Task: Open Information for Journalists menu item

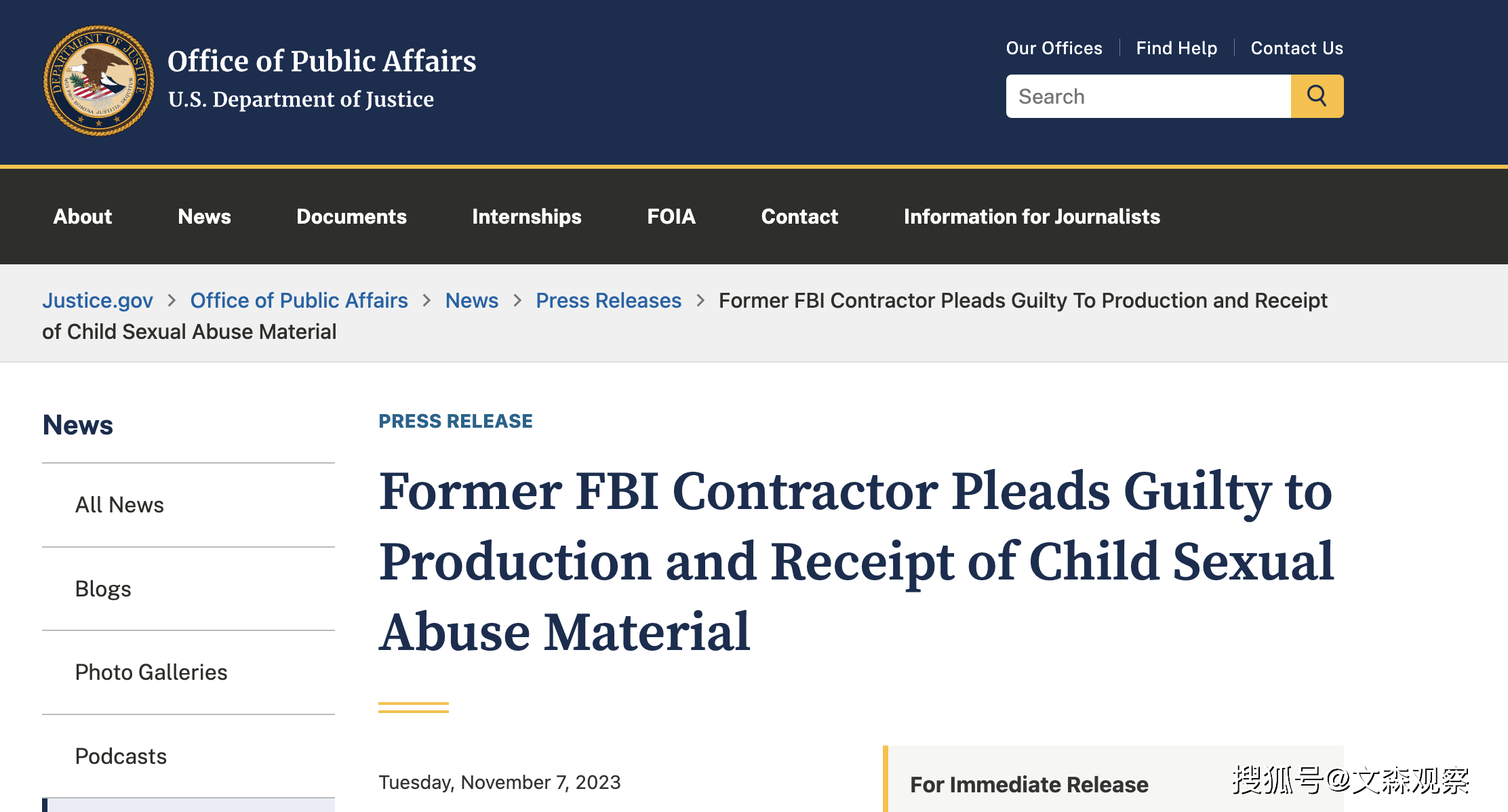Action: 1031,216
